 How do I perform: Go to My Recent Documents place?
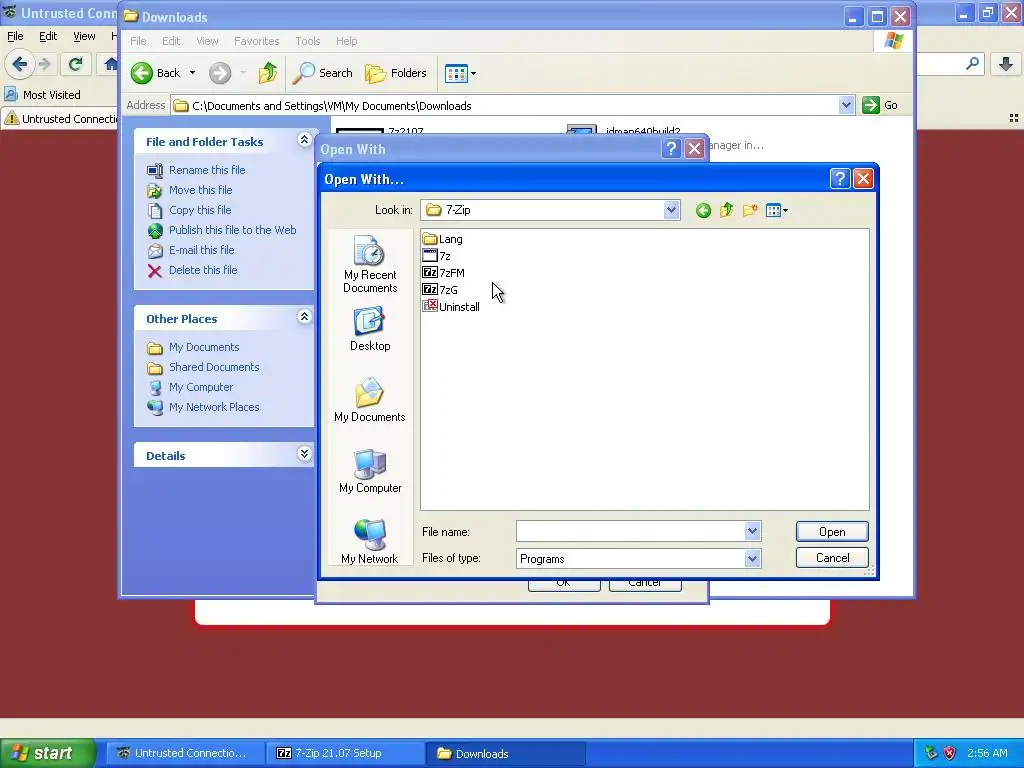pos(370,264)
